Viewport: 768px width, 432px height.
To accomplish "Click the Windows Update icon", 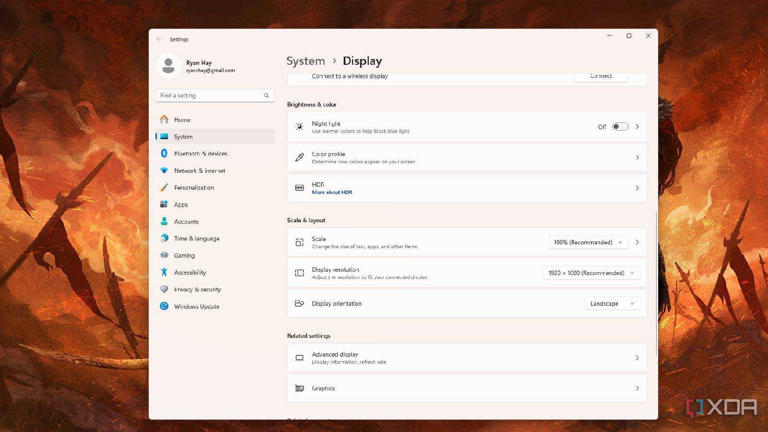I will click(164, 307).
